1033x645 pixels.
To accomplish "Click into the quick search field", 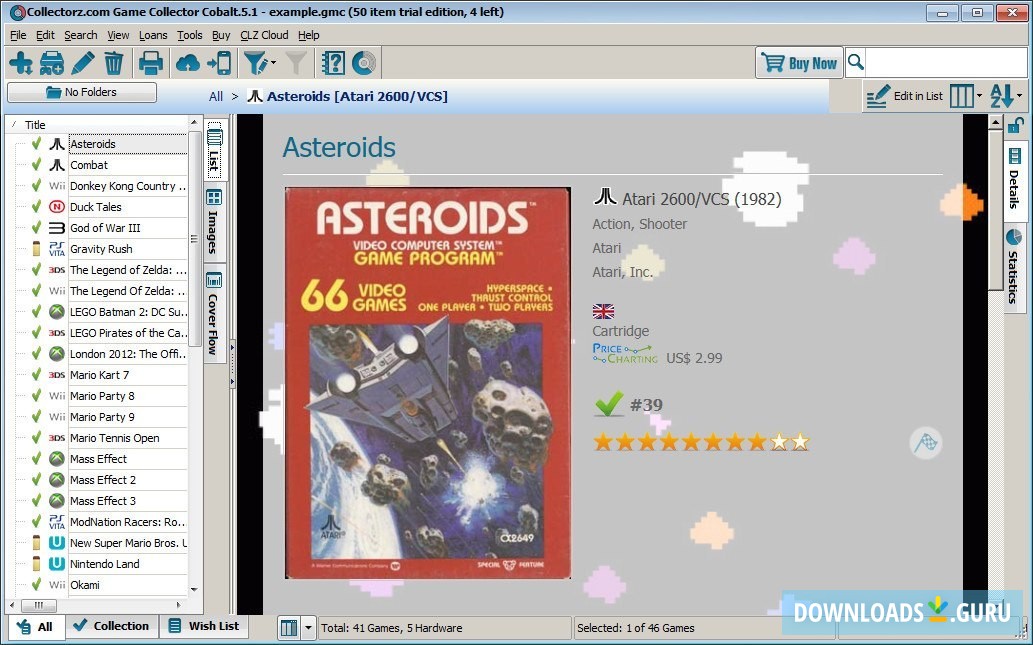I will (x=946, y=62).
